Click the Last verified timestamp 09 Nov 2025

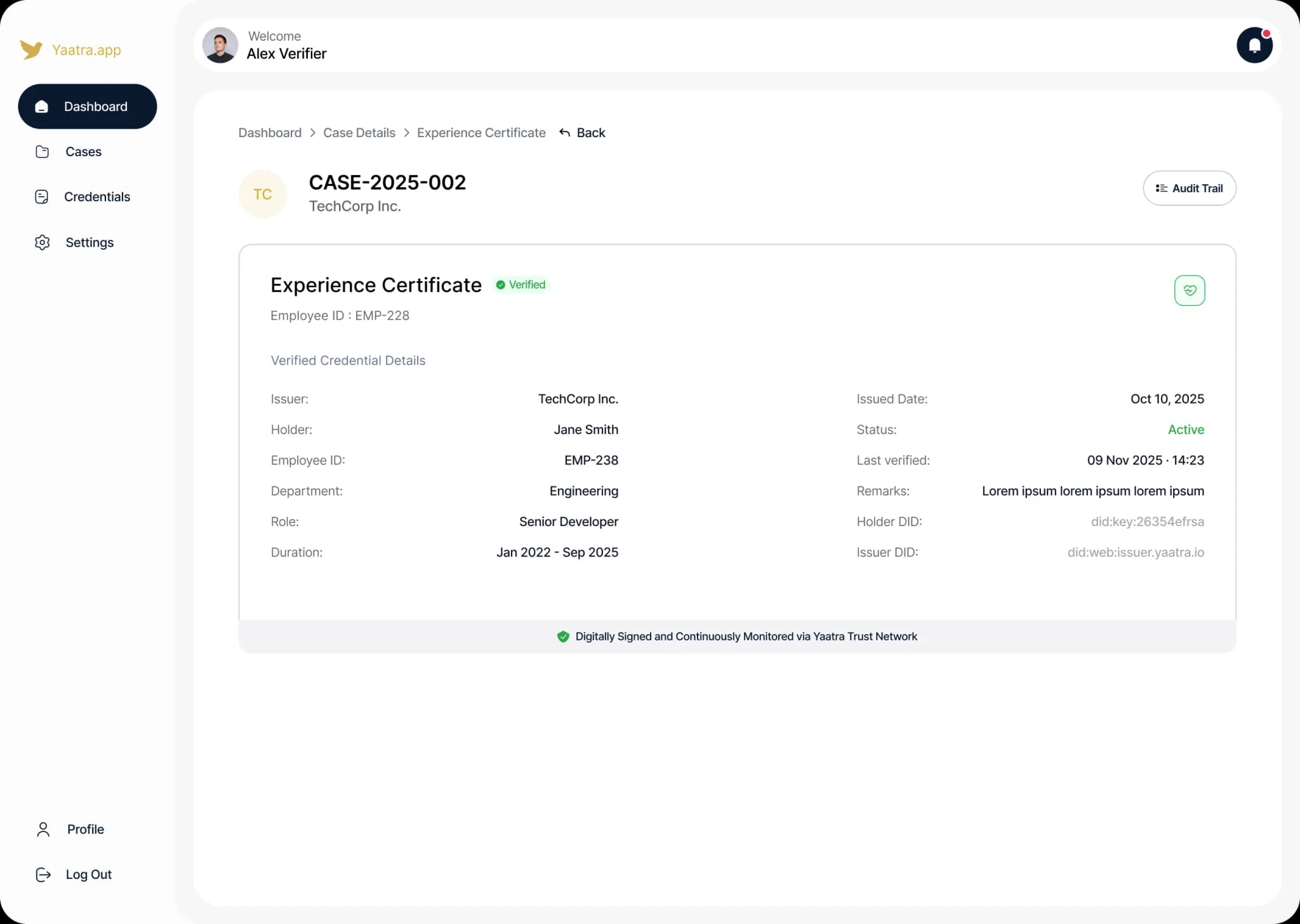1146,460
